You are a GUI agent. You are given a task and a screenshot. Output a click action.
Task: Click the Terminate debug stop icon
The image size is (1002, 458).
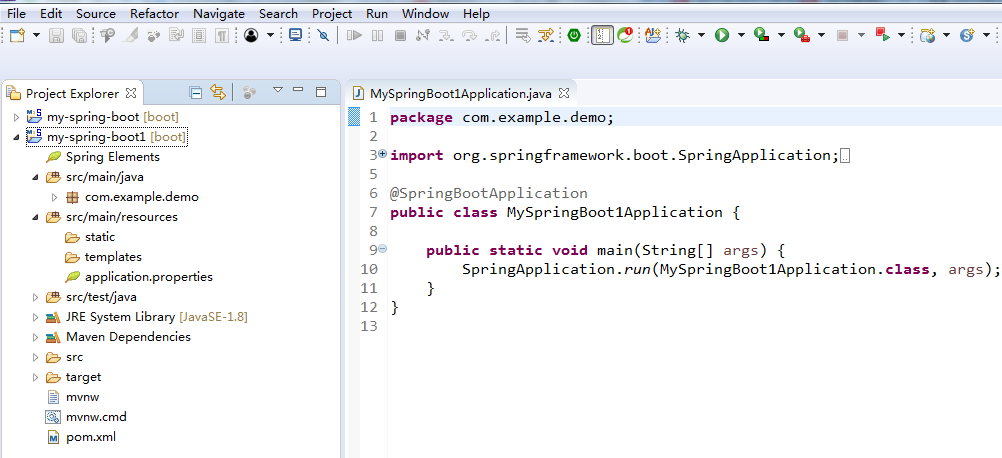tap(400, 36)
